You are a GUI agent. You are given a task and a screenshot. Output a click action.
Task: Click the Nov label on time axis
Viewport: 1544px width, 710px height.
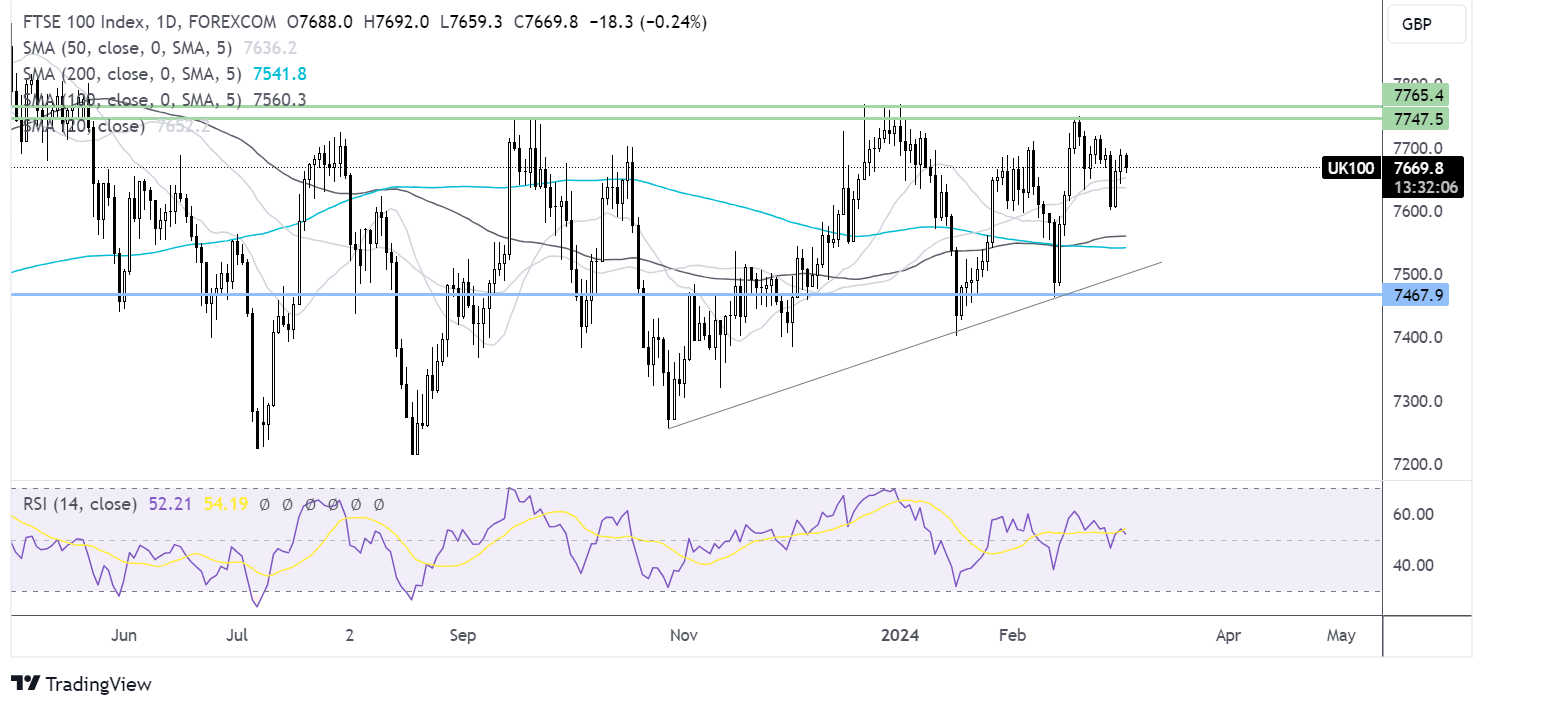pos(683,635)
